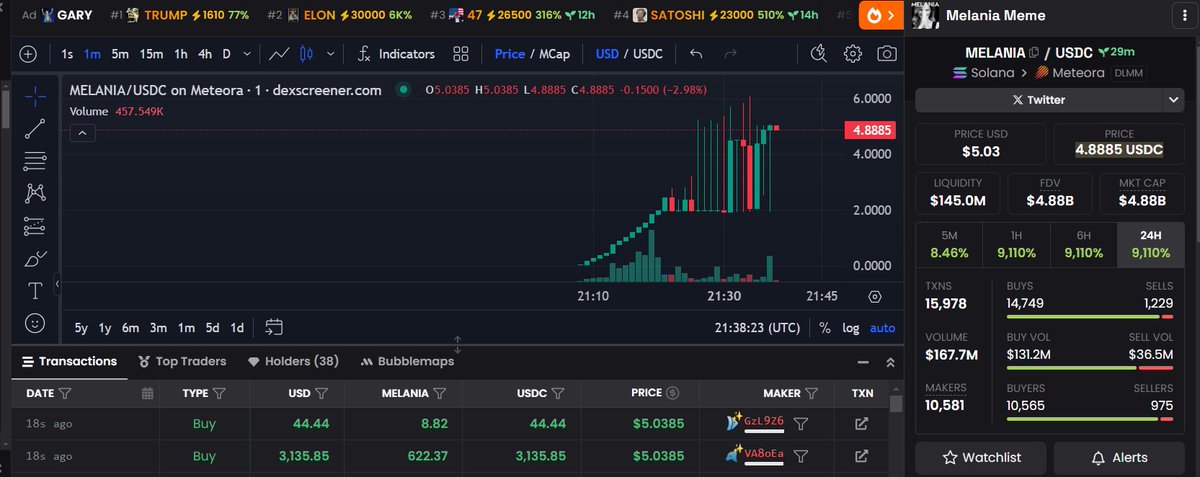Viewport: 1200px width, 477px height.
Task: Switch to the Transactions tab
Action: click(x=68, y=361)
